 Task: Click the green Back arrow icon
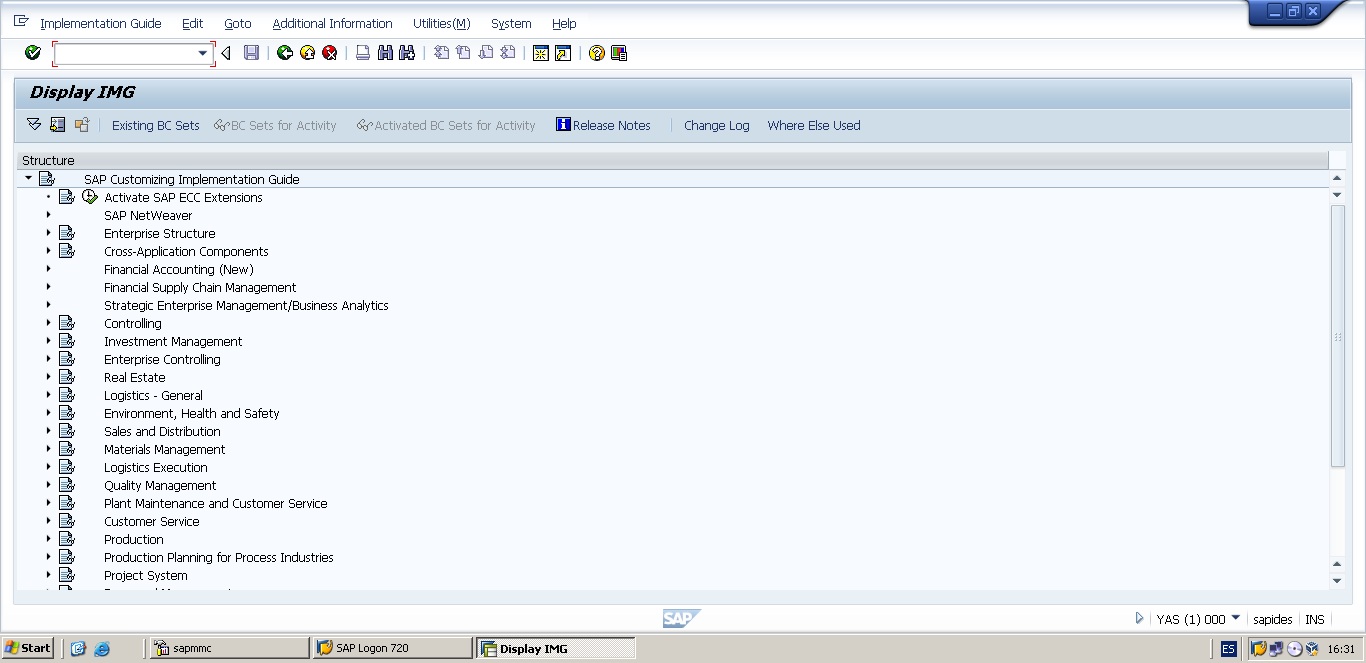pos(285,53)
